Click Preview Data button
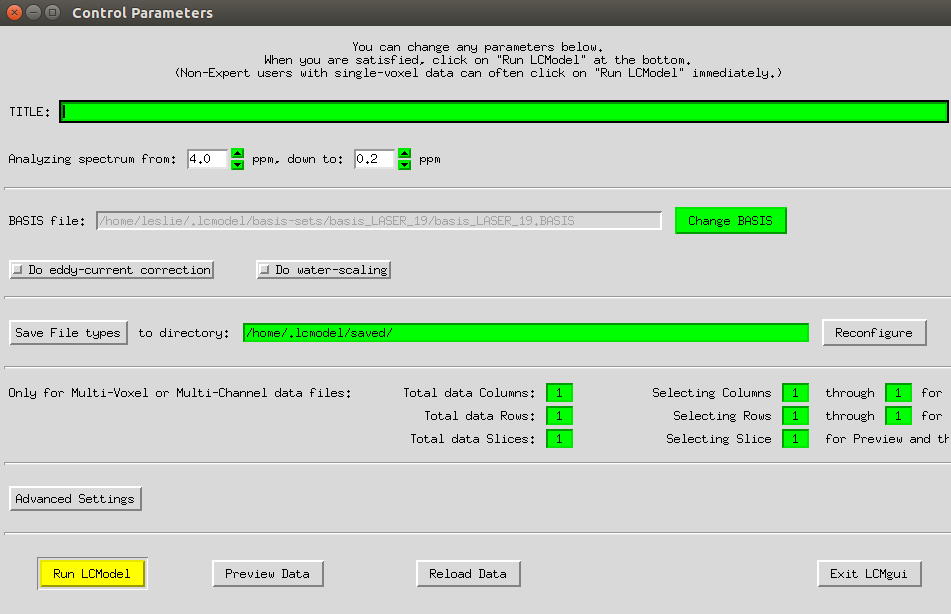The width and height of the screenshot is (951, 614). (x=267, y=574)
